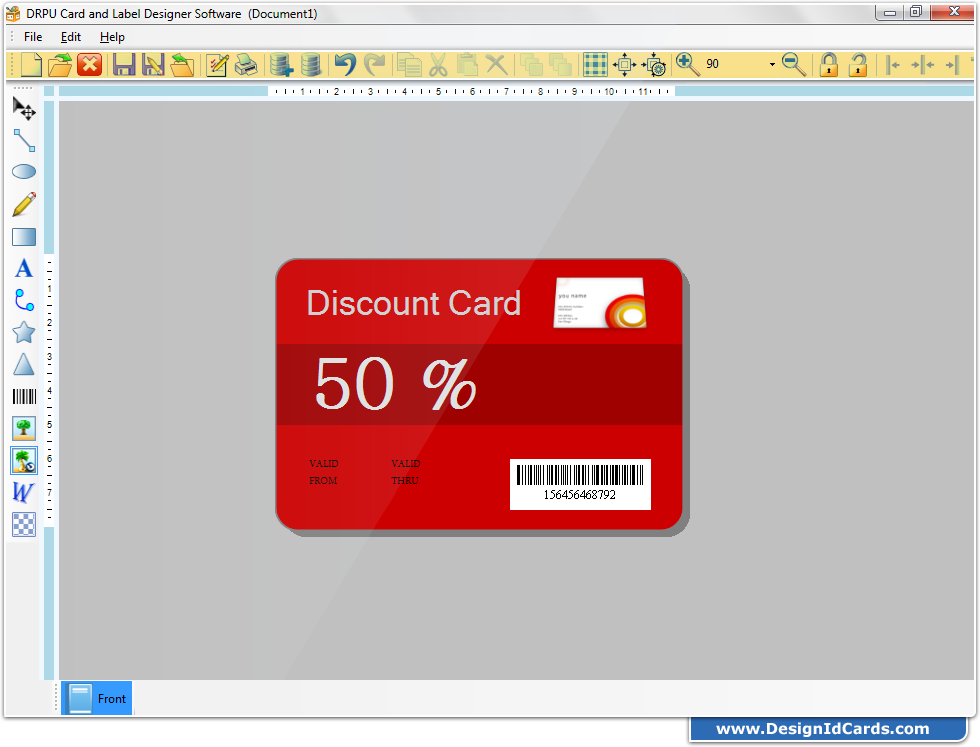Open the Edit menu
Viewport: 980px width, 747px height.
pyautogui.click(x=70, y=36)
